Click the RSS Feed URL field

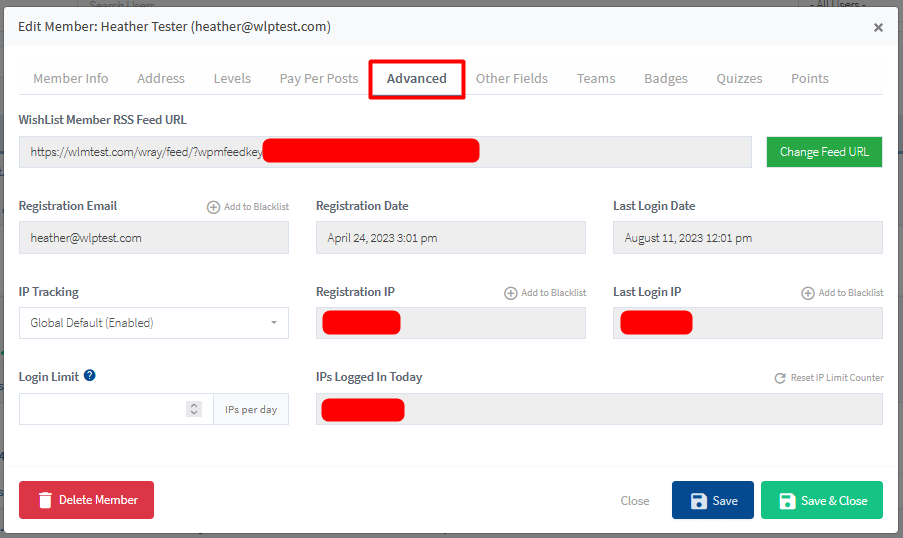[385, 152]
